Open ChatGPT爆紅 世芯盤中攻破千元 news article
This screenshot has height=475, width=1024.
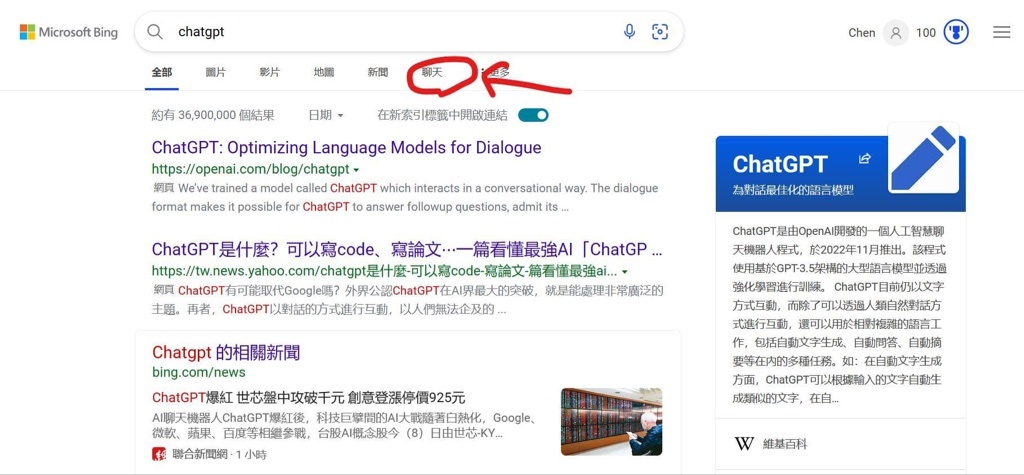coord(308,397)
